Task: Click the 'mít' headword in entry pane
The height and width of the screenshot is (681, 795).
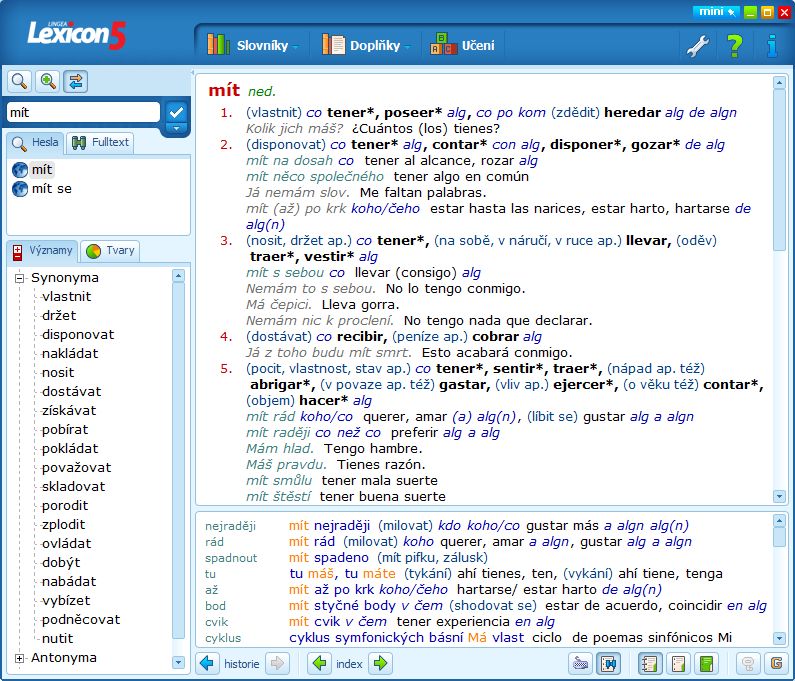Action: (224, 90)
